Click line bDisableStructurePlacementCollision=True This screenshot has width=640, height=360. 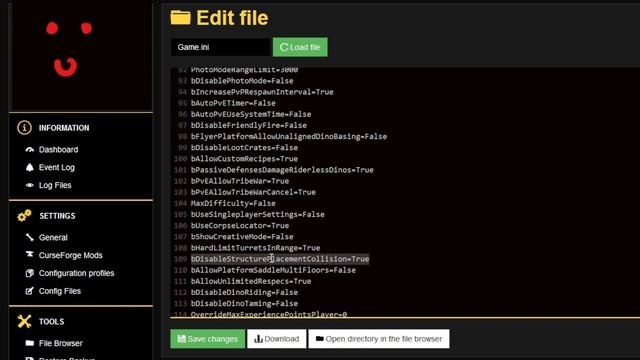[x=280, y=259]
